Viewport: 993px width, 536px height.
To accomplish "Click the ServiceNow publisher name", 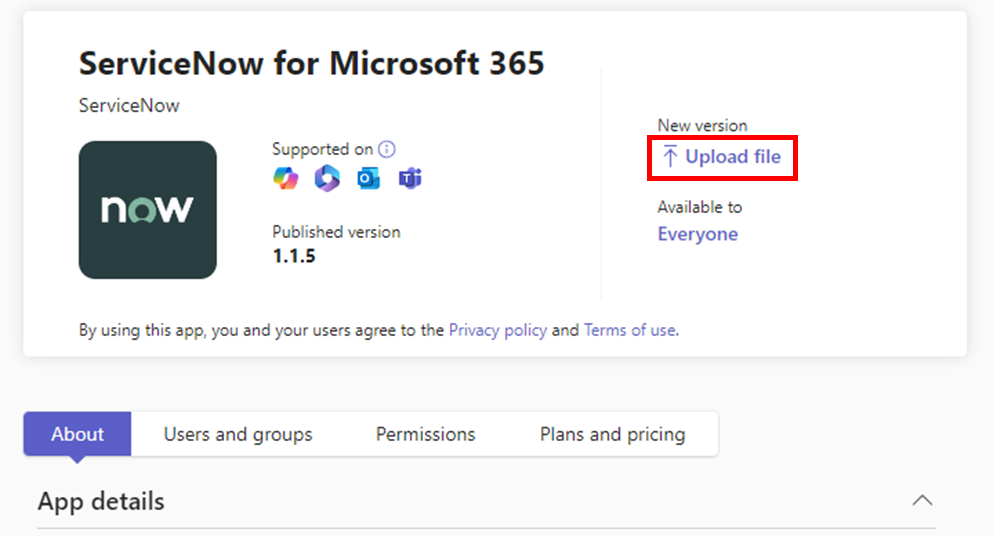I will pyautogui.click(x=129, y=105).
